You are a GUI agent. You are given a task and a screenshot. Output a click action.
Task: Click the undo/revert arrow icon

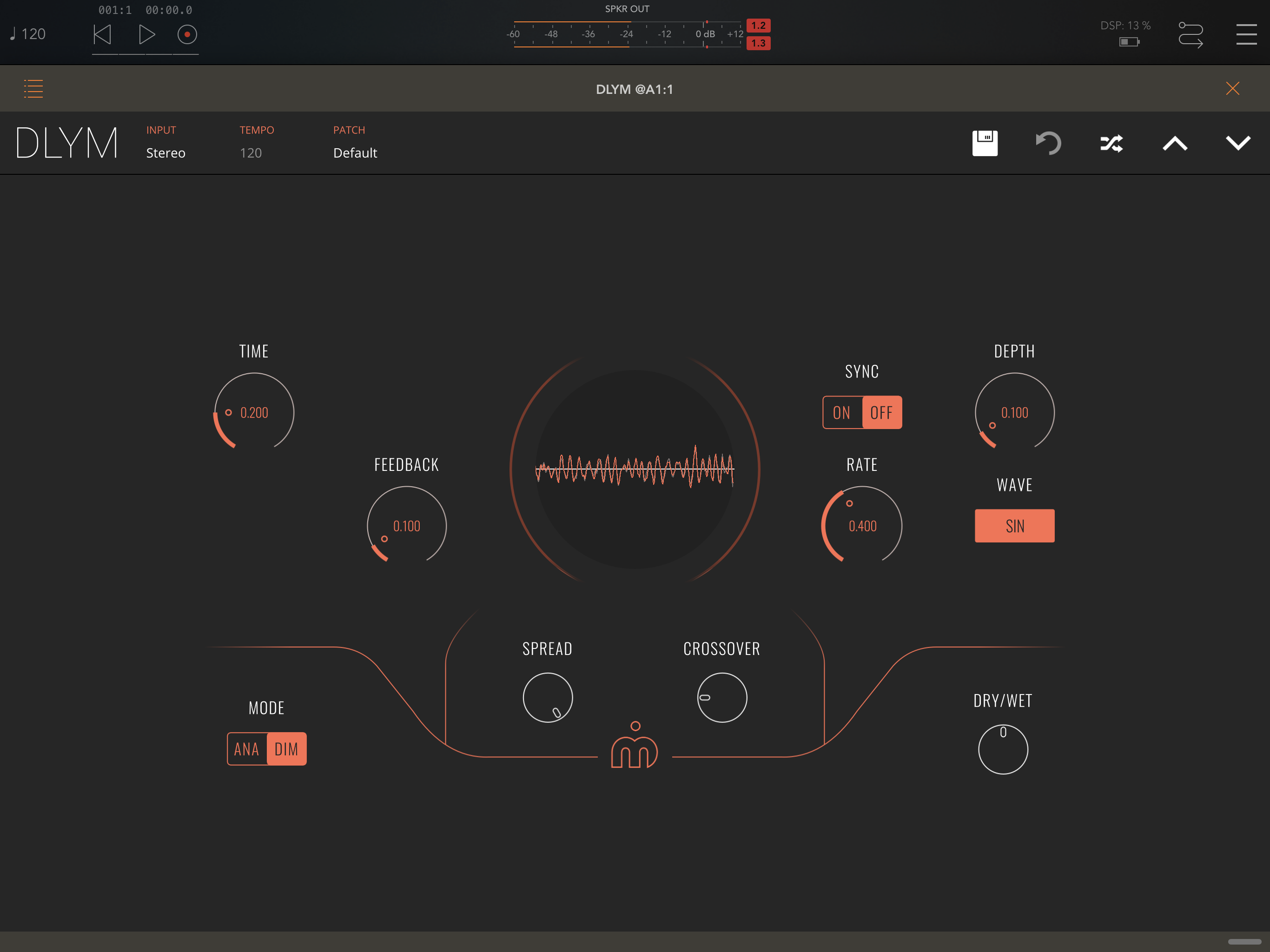1048,143
